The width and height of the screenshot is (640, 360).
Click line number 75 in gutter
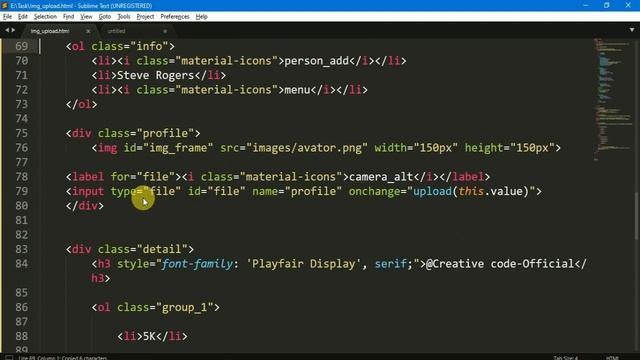21,133
